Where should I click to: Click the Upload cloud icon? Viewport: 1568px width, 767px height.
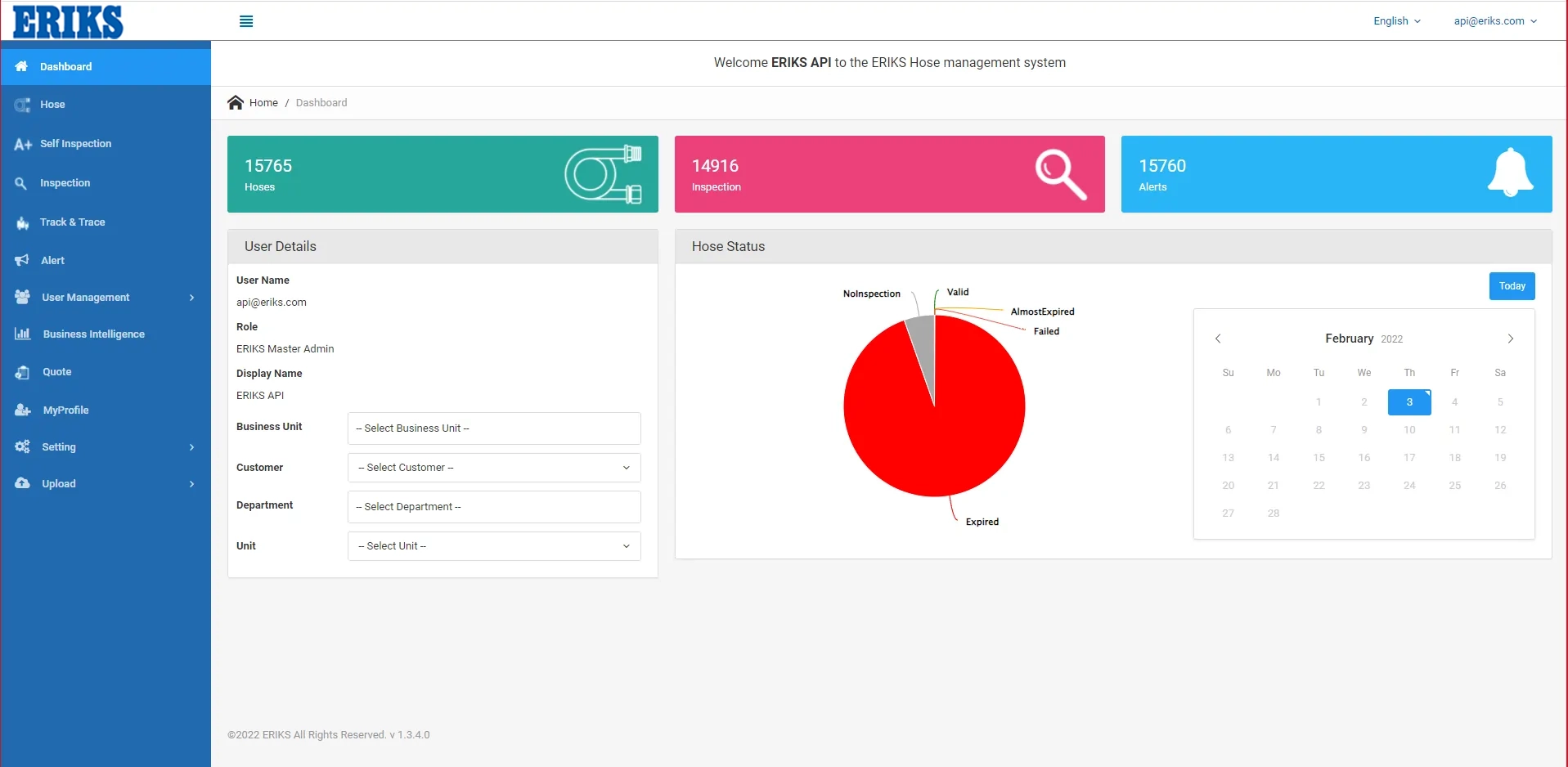click(22, 483)
